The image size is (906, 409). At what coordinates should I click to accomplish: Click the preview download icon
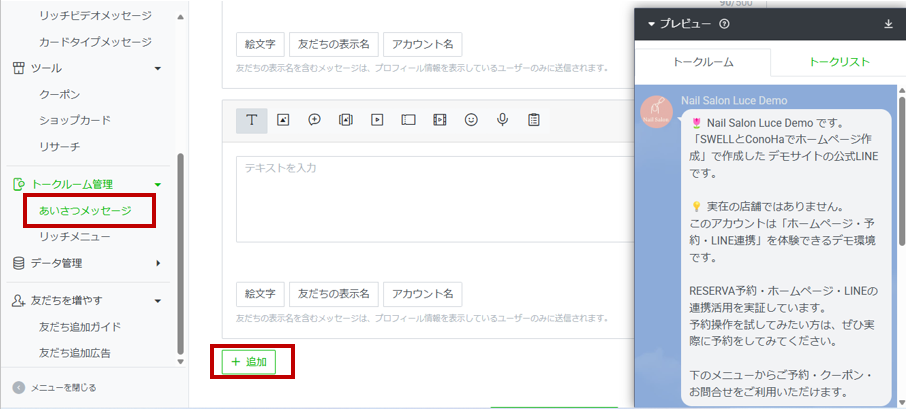pos(889,24)
